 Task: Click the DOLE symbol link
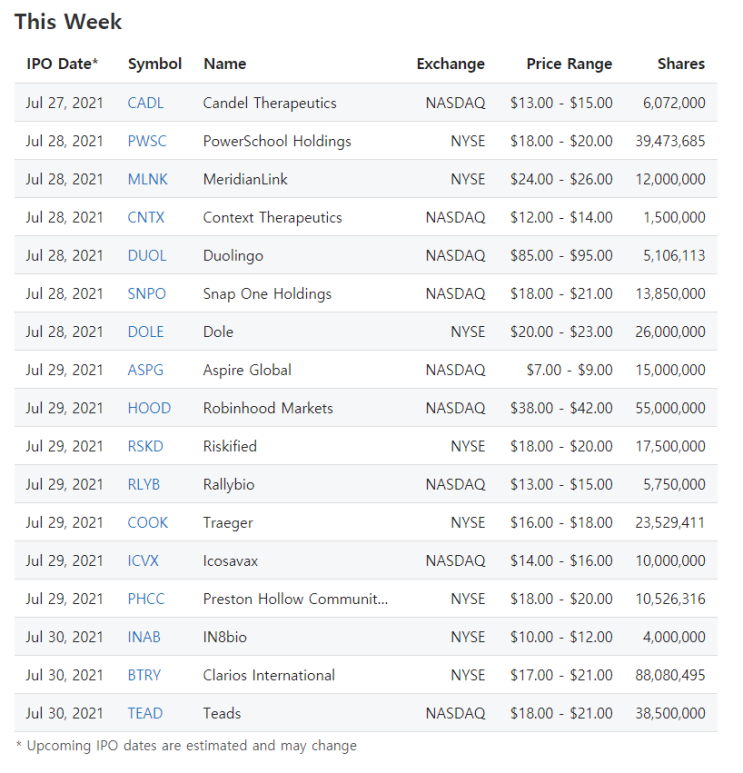pos(145,332)
